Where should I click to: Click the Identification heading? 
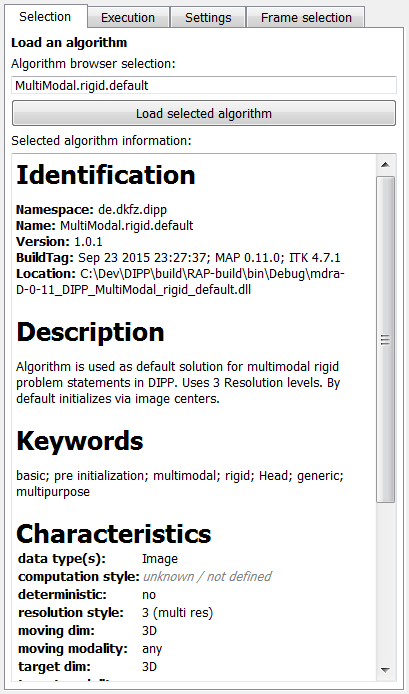point(106,175)
